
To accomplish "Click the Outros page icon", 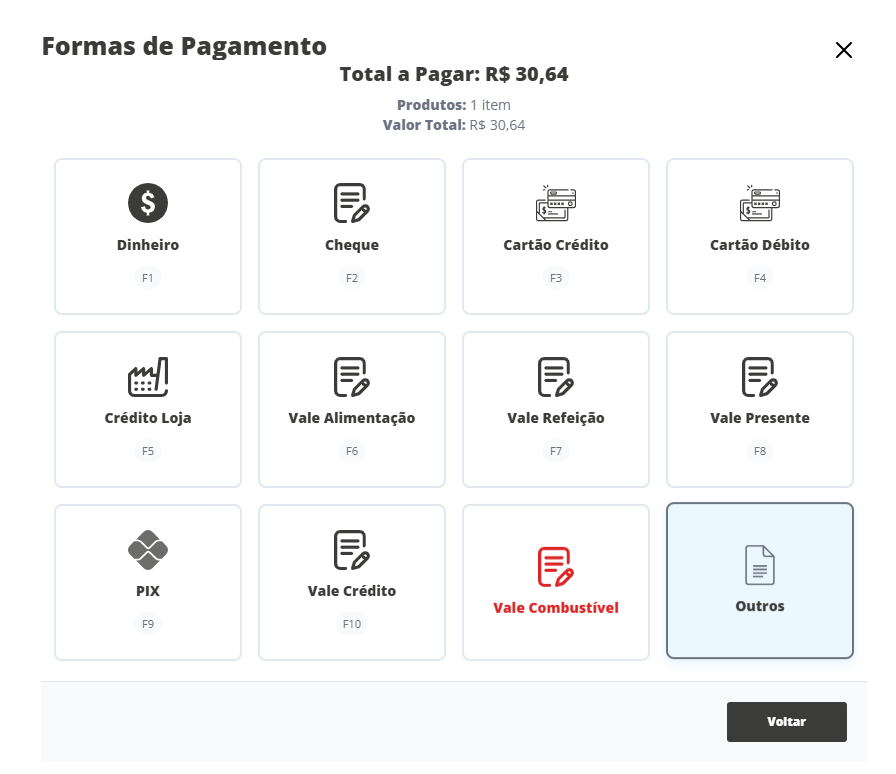I will pyautogui.click(x=759, y=565).
